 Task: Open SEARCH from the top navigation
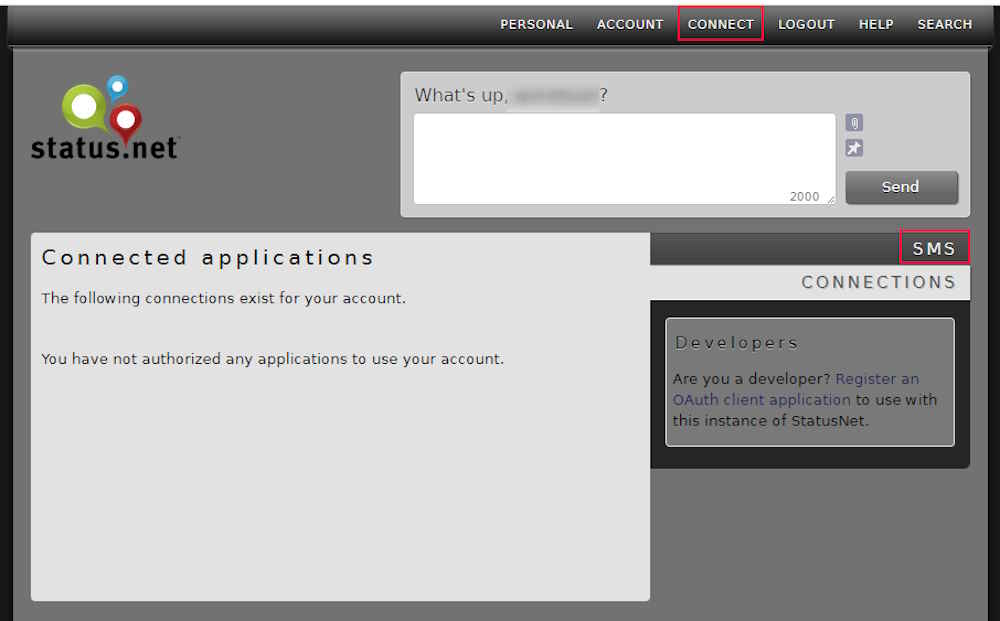pyautogui.click(x=944, y=24)
